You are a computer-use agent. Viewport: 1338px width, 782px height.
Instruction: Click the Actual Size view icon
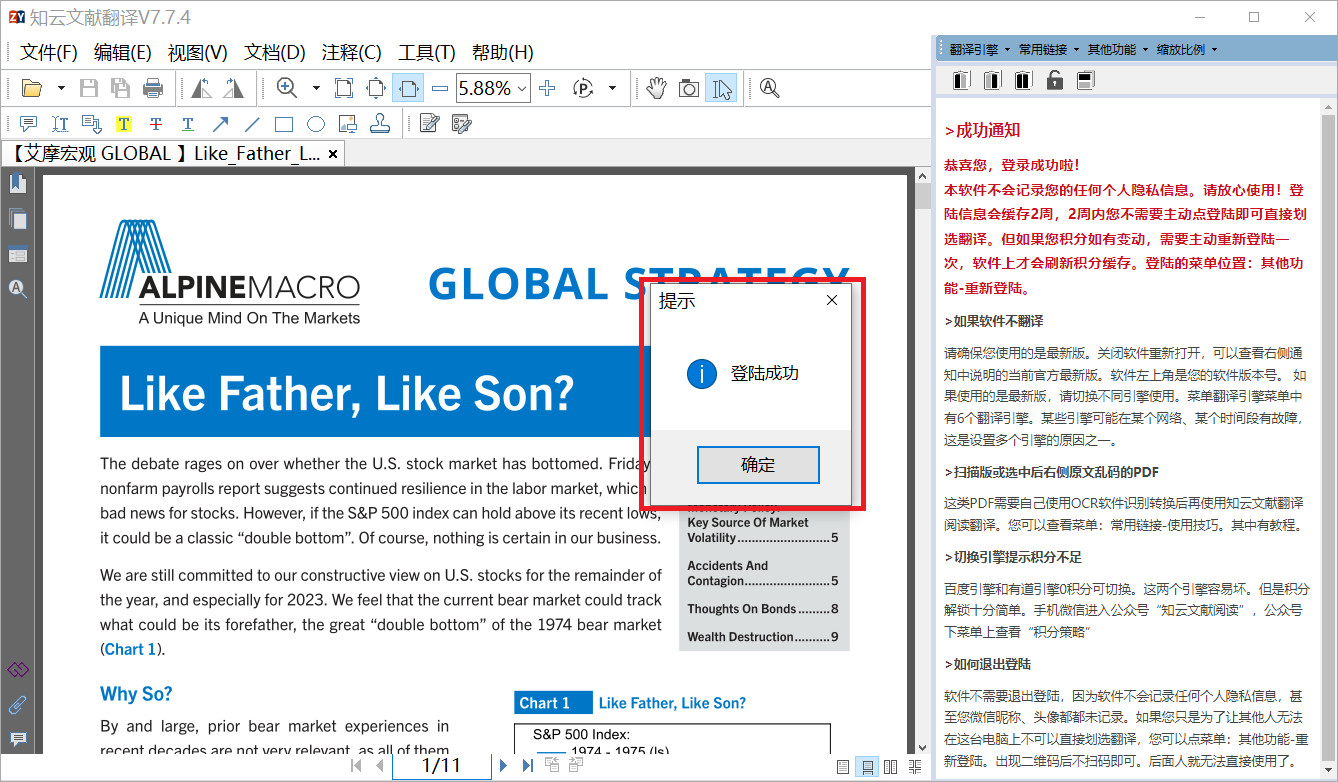[376, 88]
